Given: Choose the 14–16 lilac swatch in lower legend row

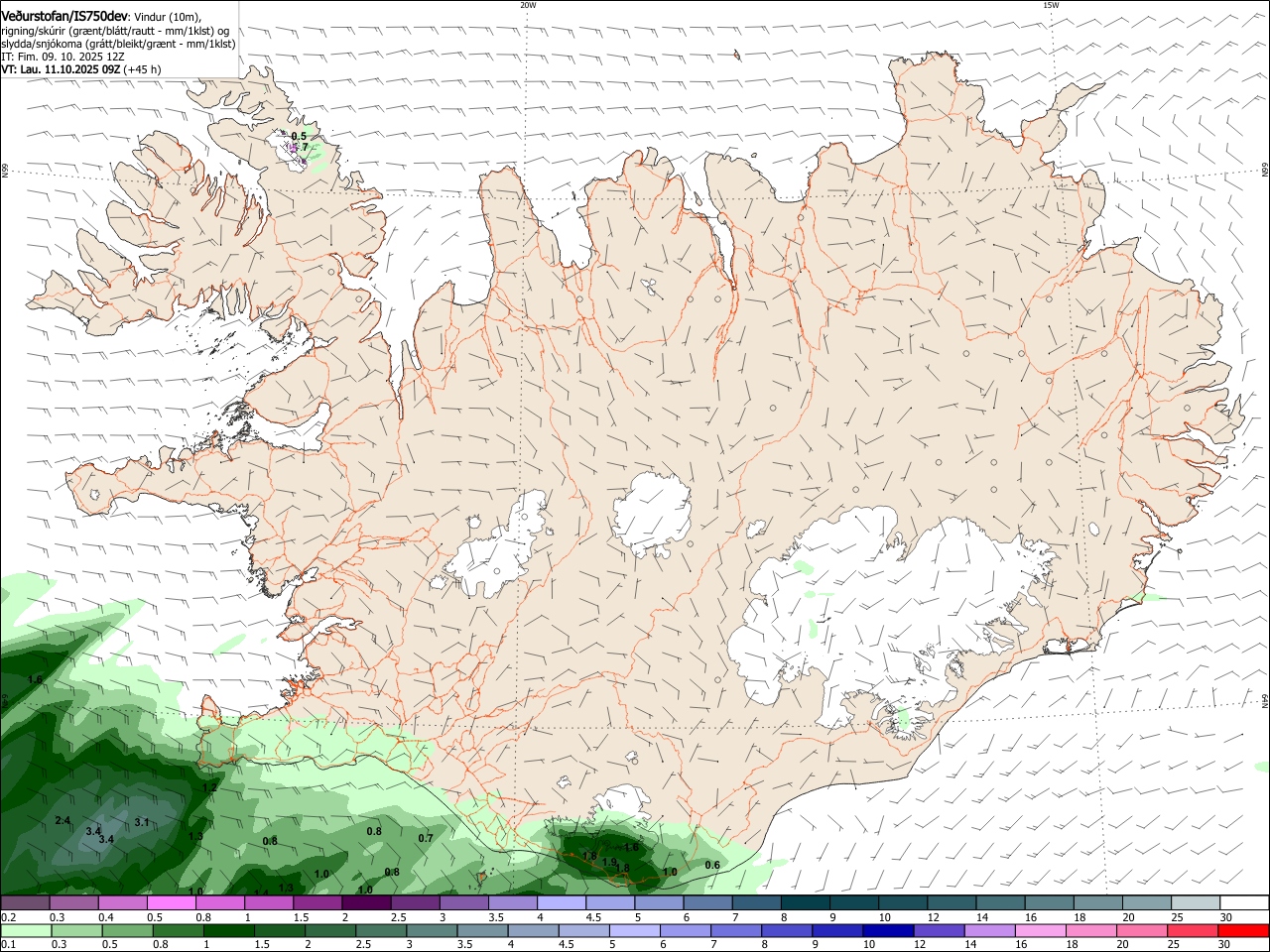Looking at the screenshot, I should pos(988,930).
